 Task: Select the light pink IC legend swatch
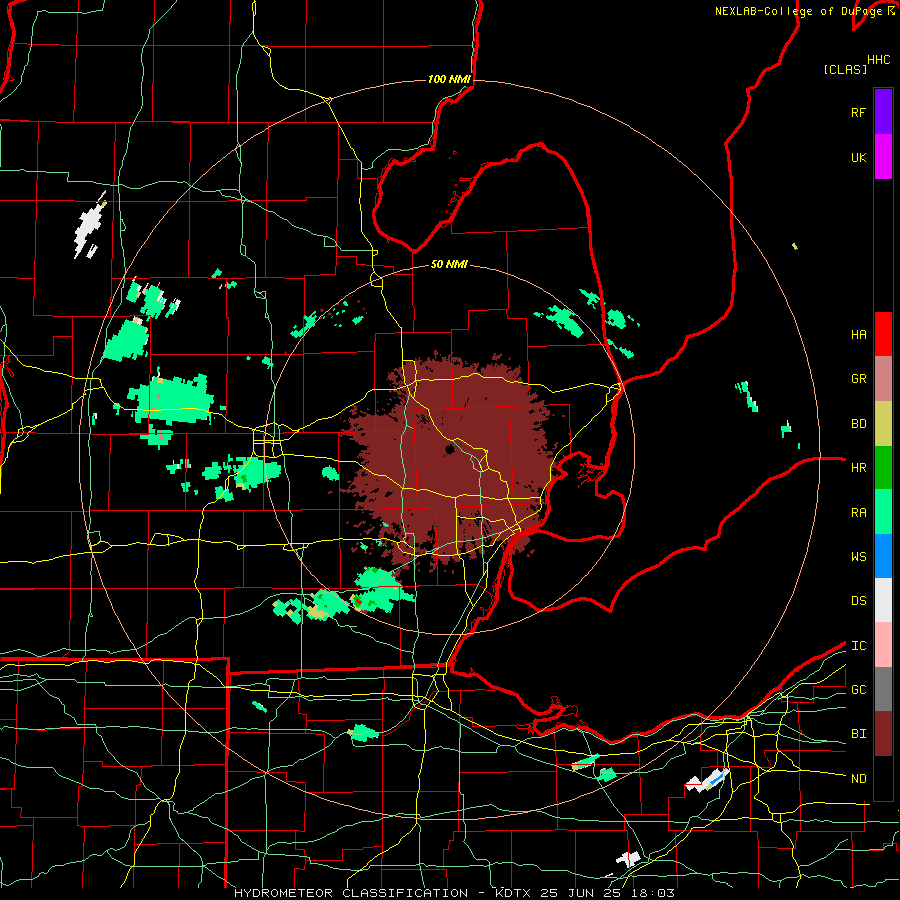pos(883,645)
